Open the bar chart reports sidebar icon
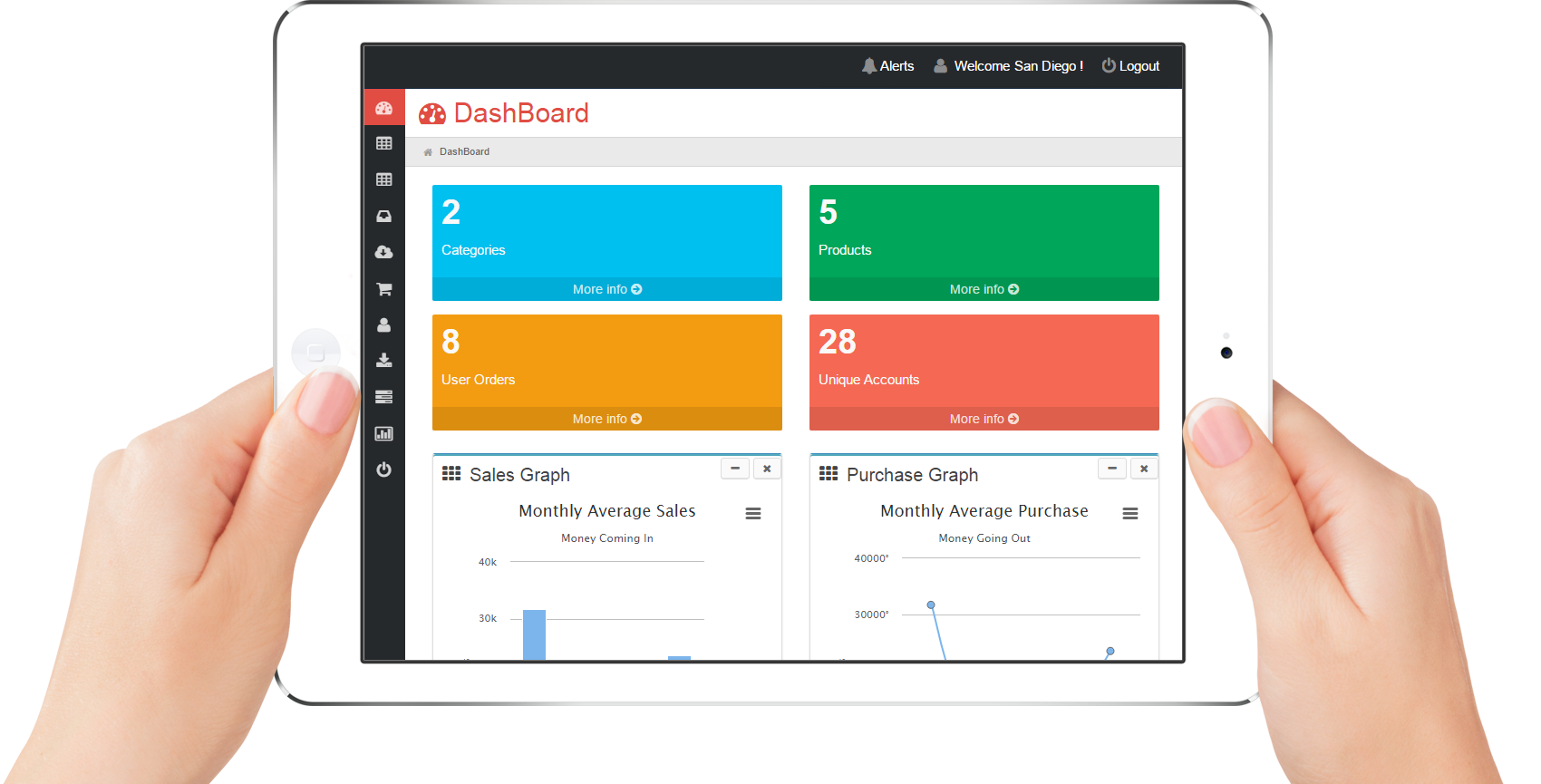1541x784 pixels. tap(383, 433)
